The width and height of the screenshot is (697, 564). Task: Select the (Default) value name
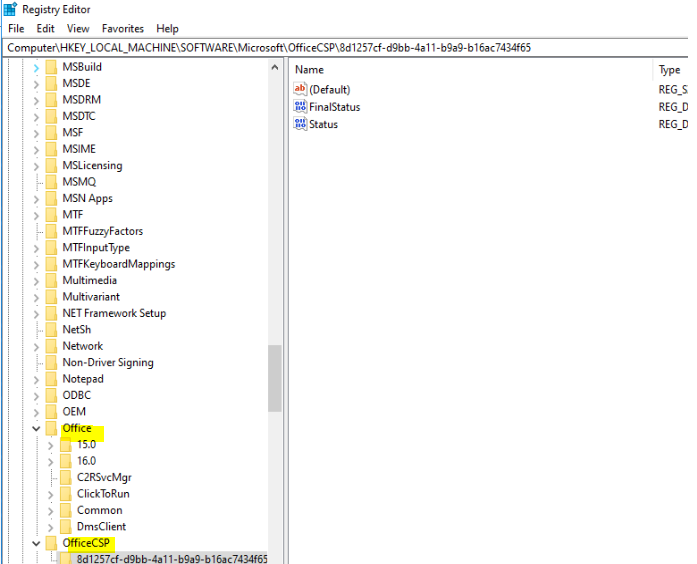[329, 89]
